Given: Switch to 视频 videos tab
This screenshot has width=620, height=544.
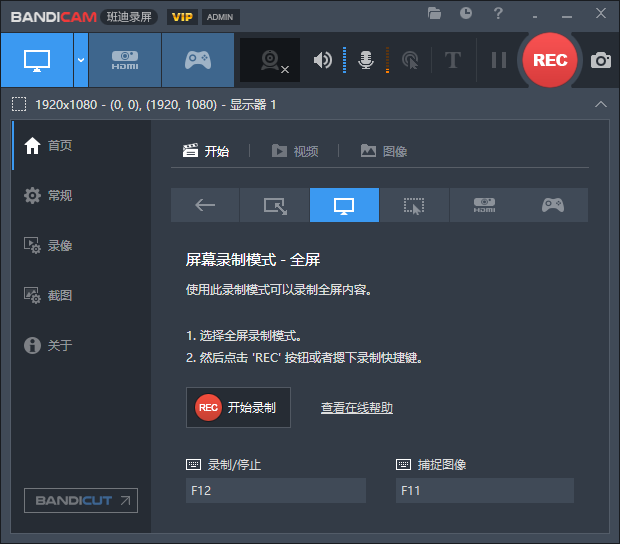Looking at the screenshot, I should (295, 151).
